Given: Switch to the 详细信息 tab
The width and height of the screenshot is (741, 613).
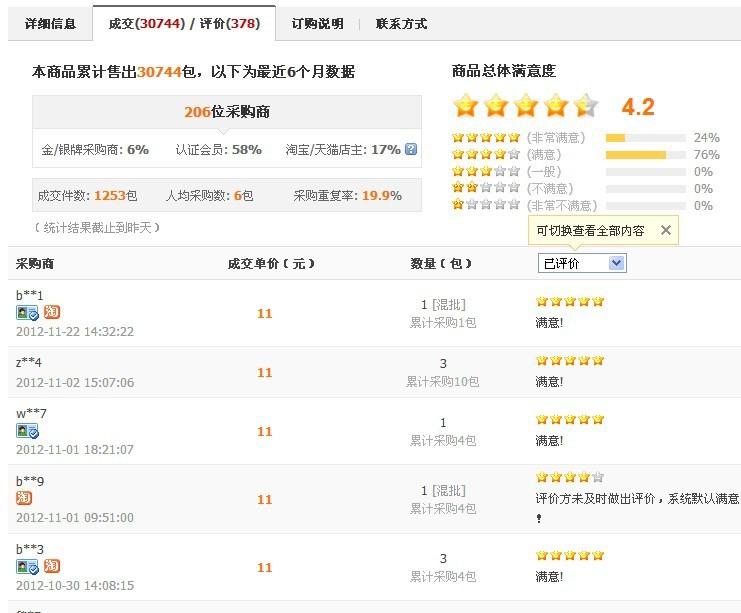Looking at the screenshot, I should pyautogui.click(x=50, y=23).
